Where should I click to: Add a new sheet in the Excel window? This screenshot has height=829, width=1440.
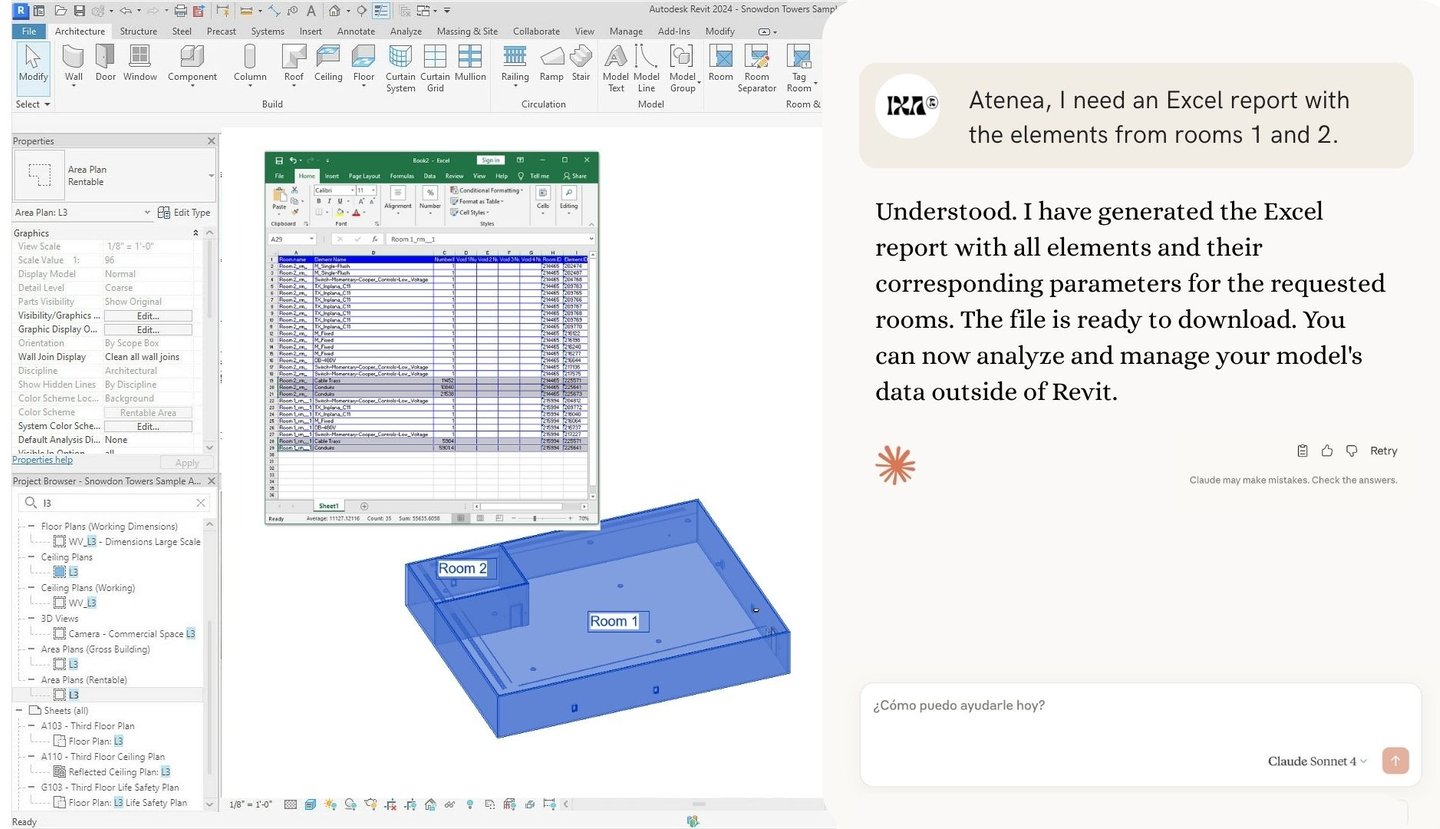[364, 506]
